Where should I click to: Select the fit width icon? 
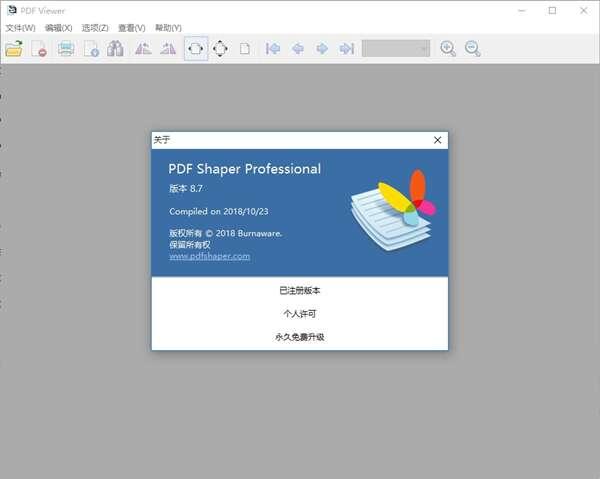click(196, 48)
